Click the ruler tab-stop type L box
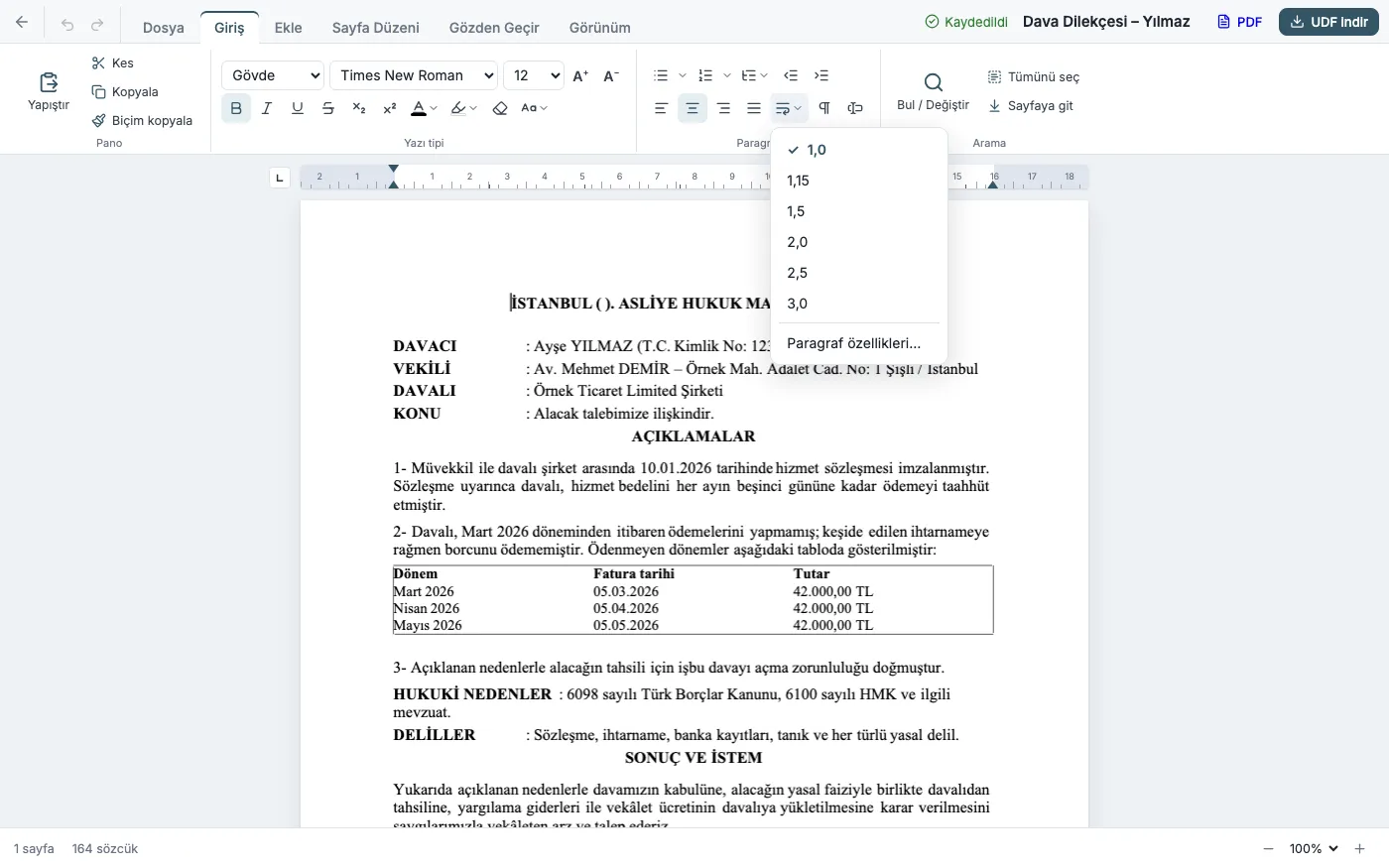Viewport: 1389px width, 868px height. [x=280, y=179]
